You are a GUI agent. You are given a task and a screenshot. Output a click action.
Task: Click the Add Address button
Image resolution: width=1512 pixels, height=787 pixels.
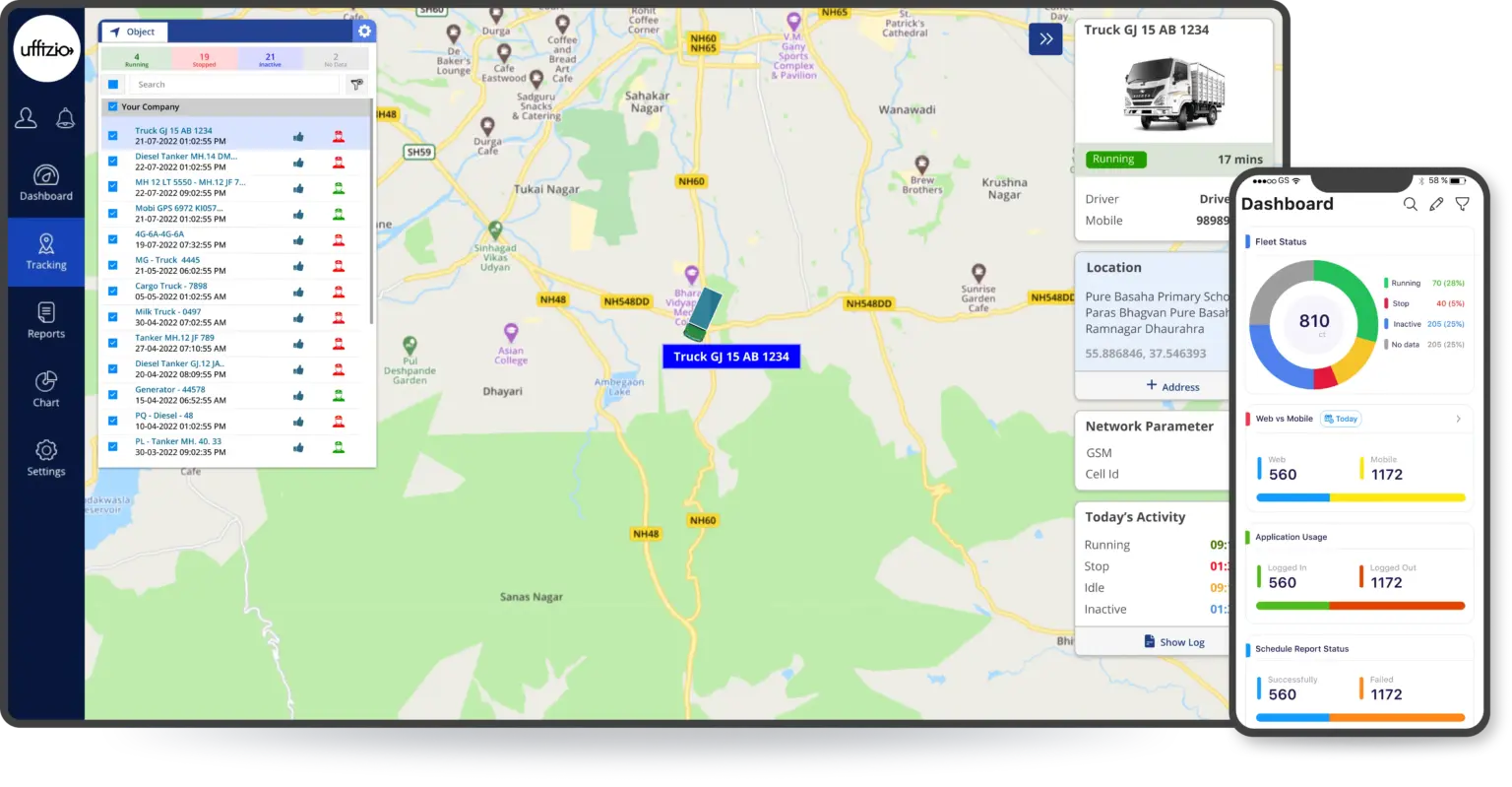click(1172, 386)
